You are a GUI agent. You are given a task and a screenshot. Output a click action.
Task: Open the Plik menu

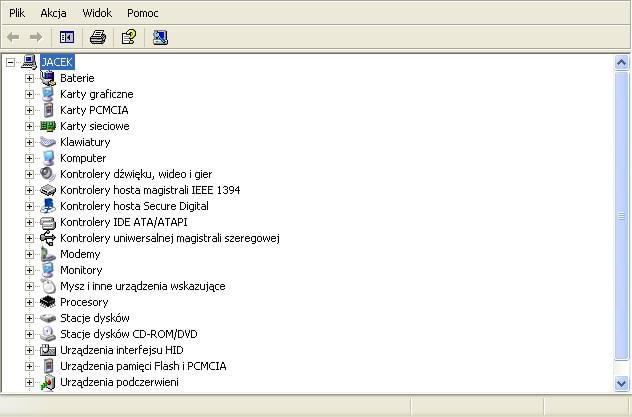17,13
